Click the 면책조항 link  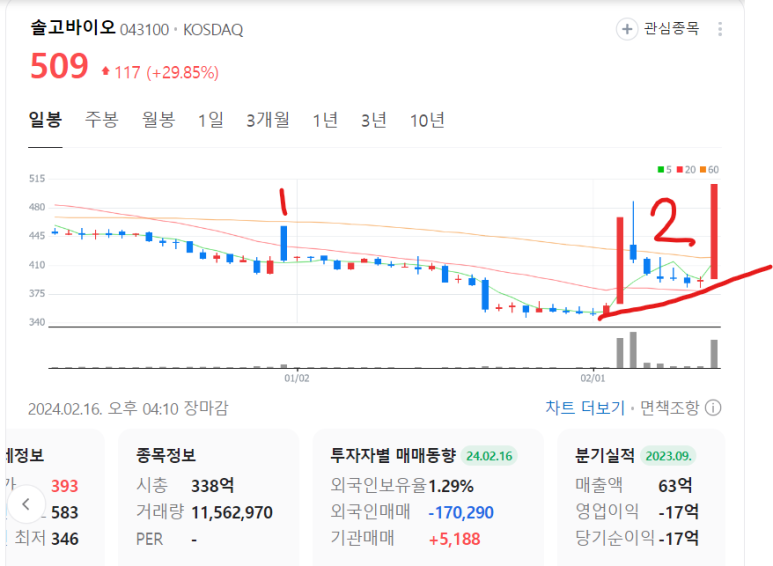669,408
